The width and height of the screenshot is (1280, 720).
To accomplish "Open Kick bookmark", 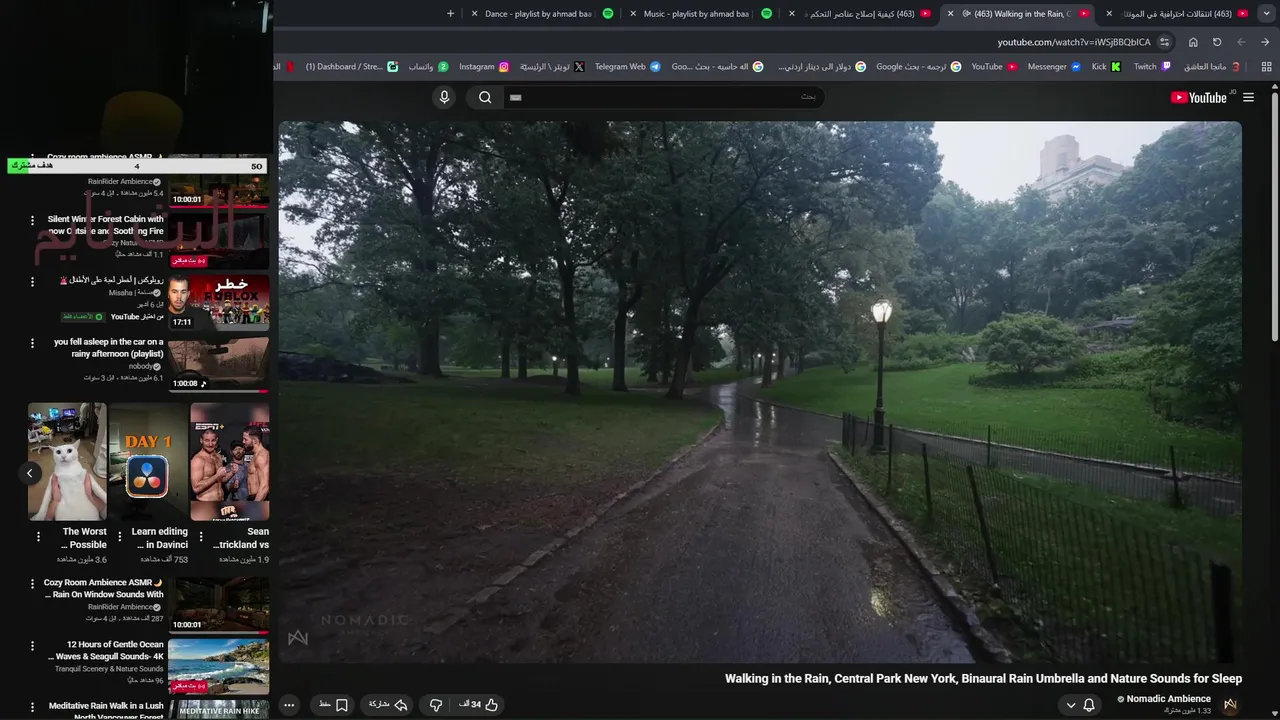I will (1106, 67).
